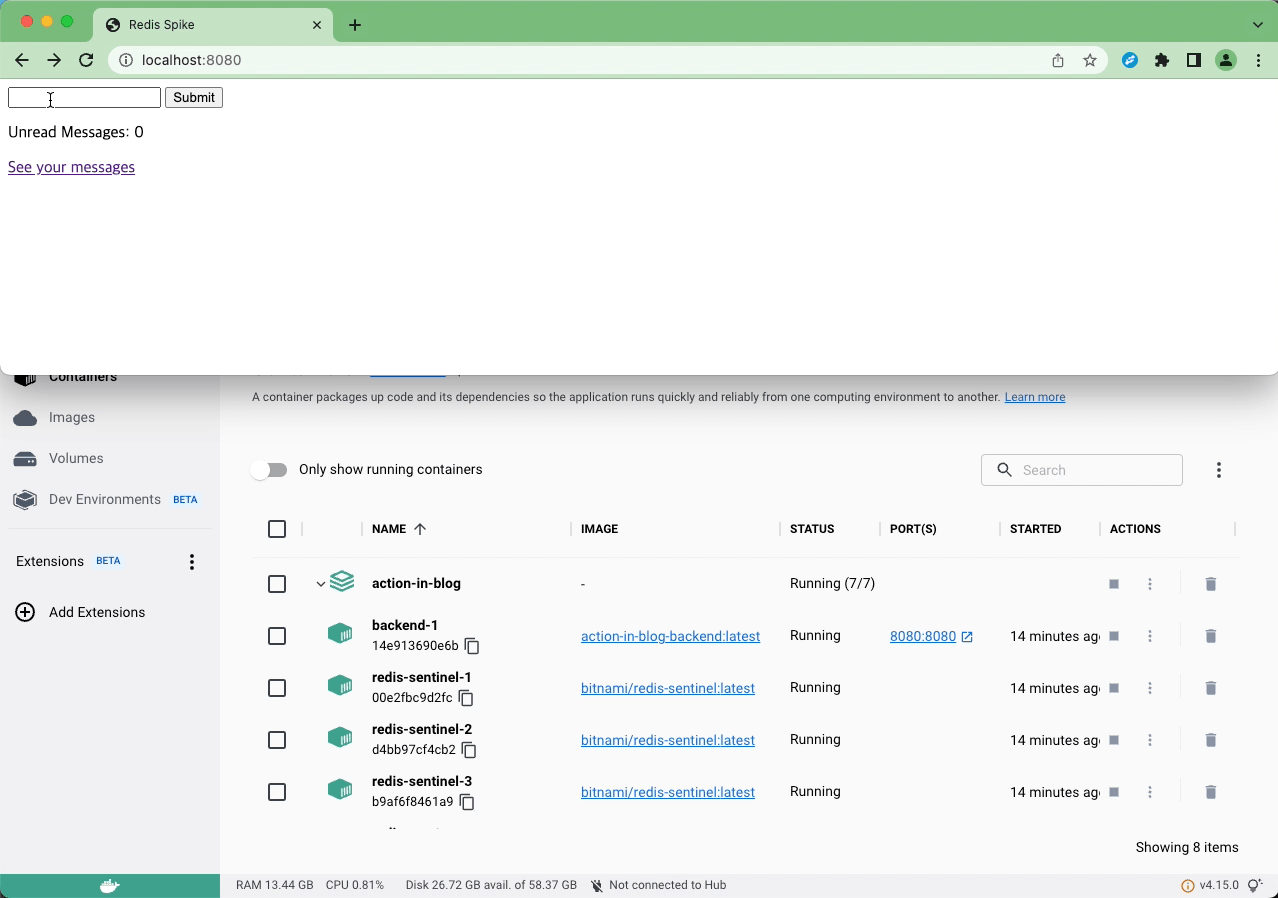The height and width of the screenshot is (898, 1278).
Task: Copy redis-sentinel-1 container ID
Action: pyautogui.click(x=466, y=698)
